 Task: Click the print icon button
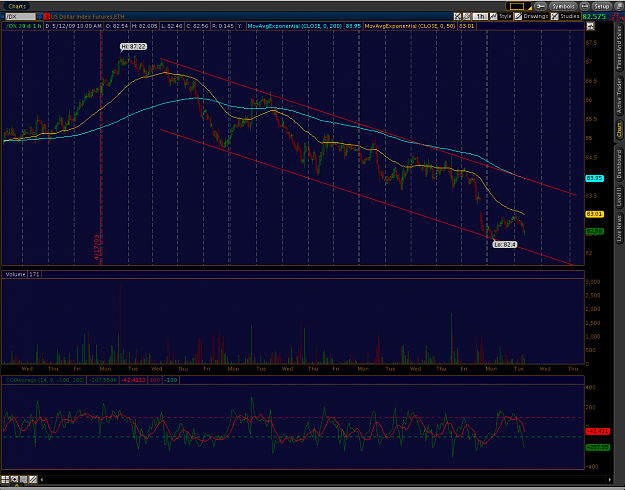[584, 6]
